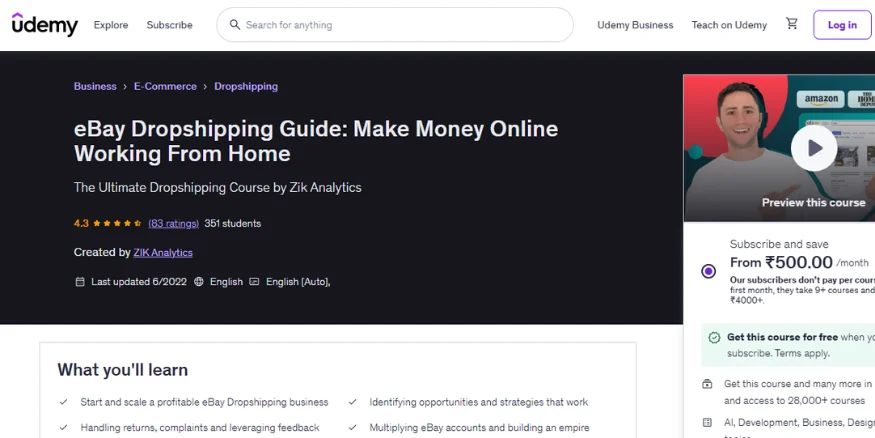
Task: Open the ZIK Analytics creator link
Action: [163, 252]
